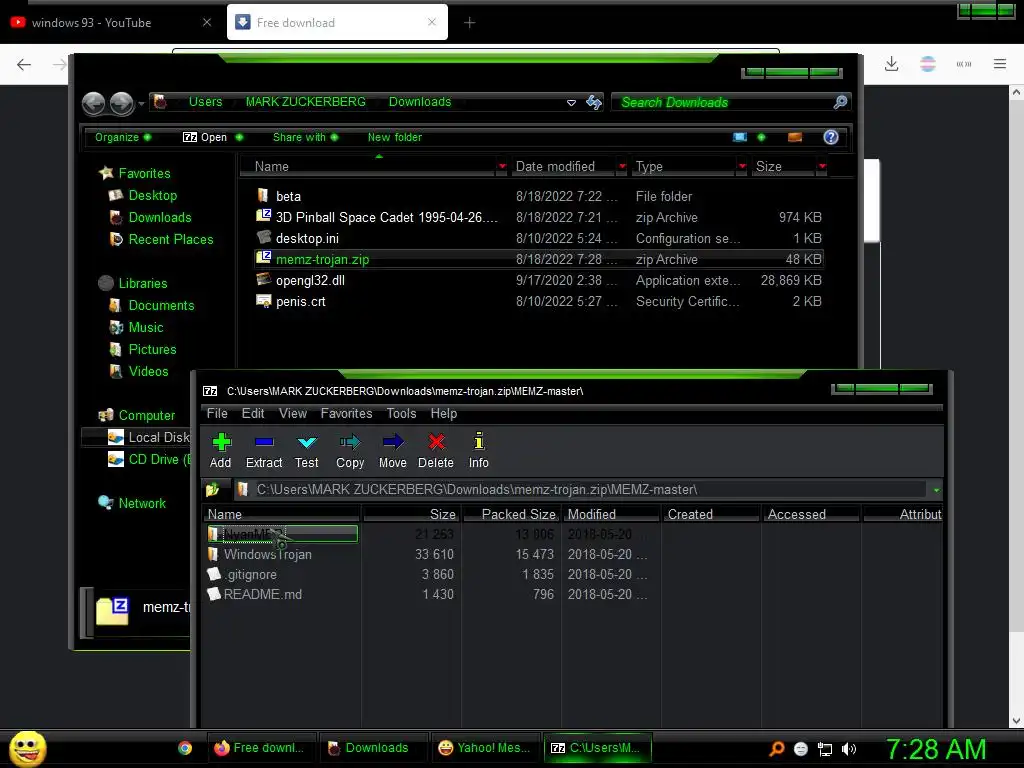Open the View menu in 7-Zip

pyautogui.click(x=293, y=413)
